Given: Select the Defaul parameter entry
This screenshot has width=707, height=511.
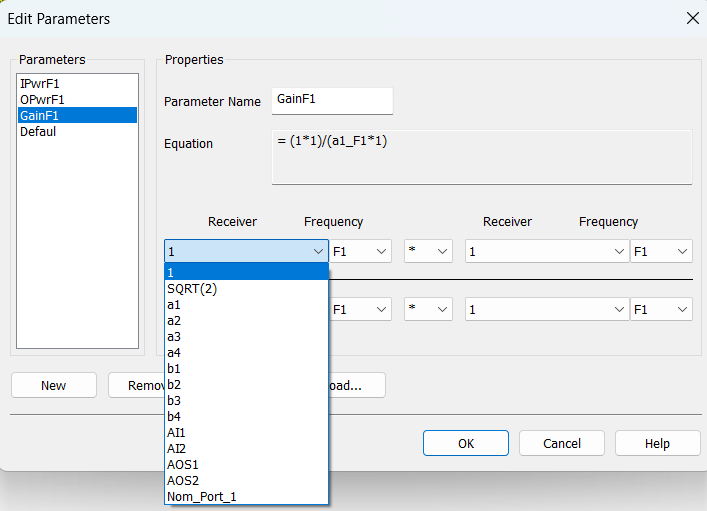Looking at the screenshot, I should 38,132.
